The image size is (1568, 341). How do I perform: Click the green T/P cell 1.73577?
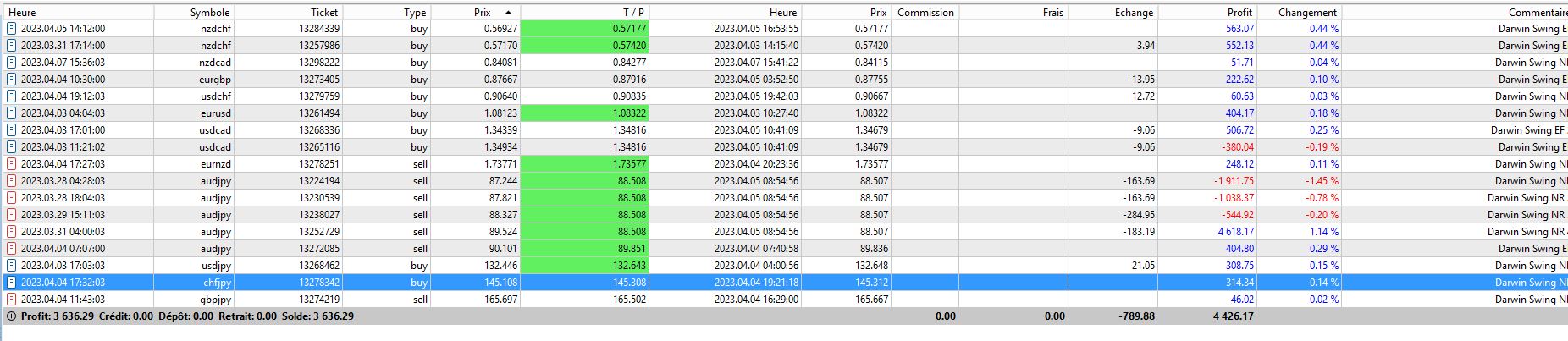pyautogui.click(x=584, y=164)
